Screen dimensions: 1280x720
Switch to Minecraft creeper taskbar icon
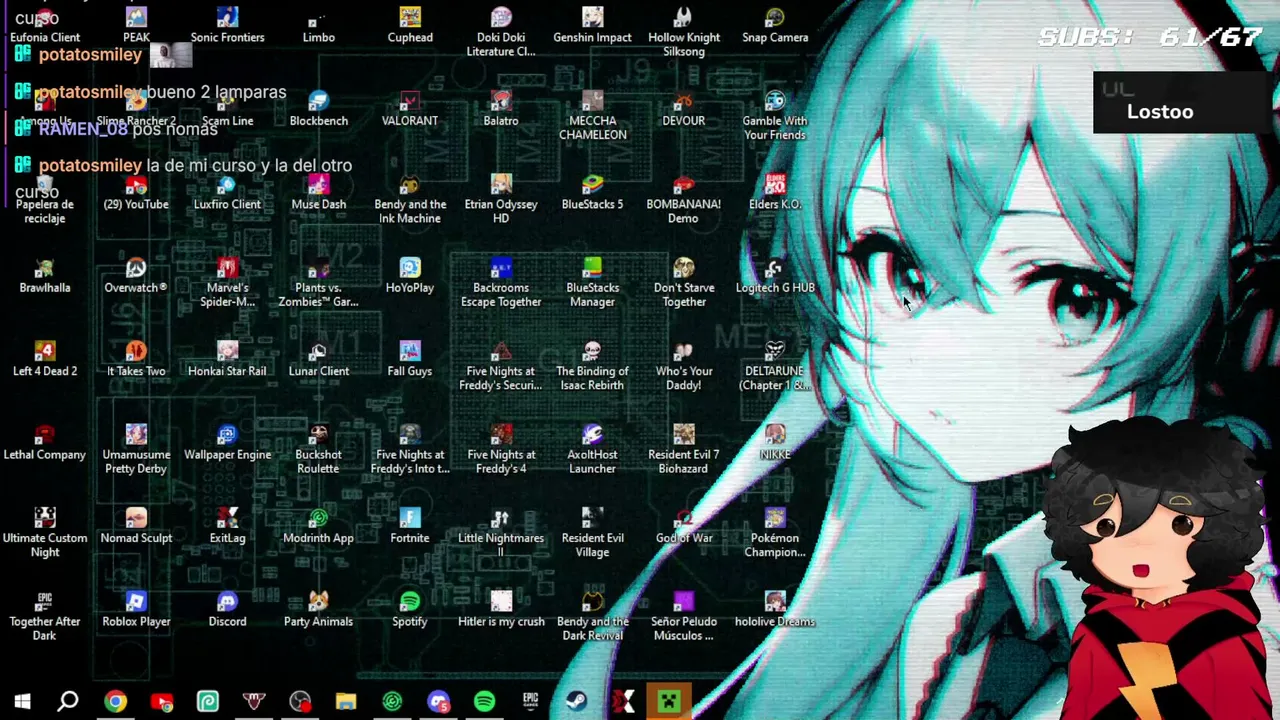[x=668, y=701]
